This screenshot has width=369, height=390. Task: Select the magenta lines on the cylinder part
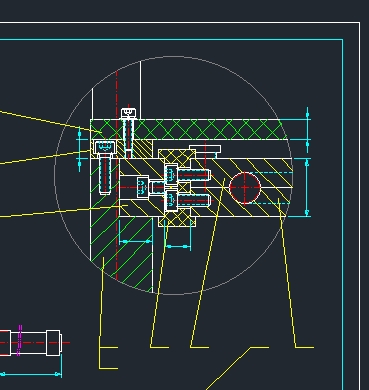pyautogui.click(x=19, y=340)
